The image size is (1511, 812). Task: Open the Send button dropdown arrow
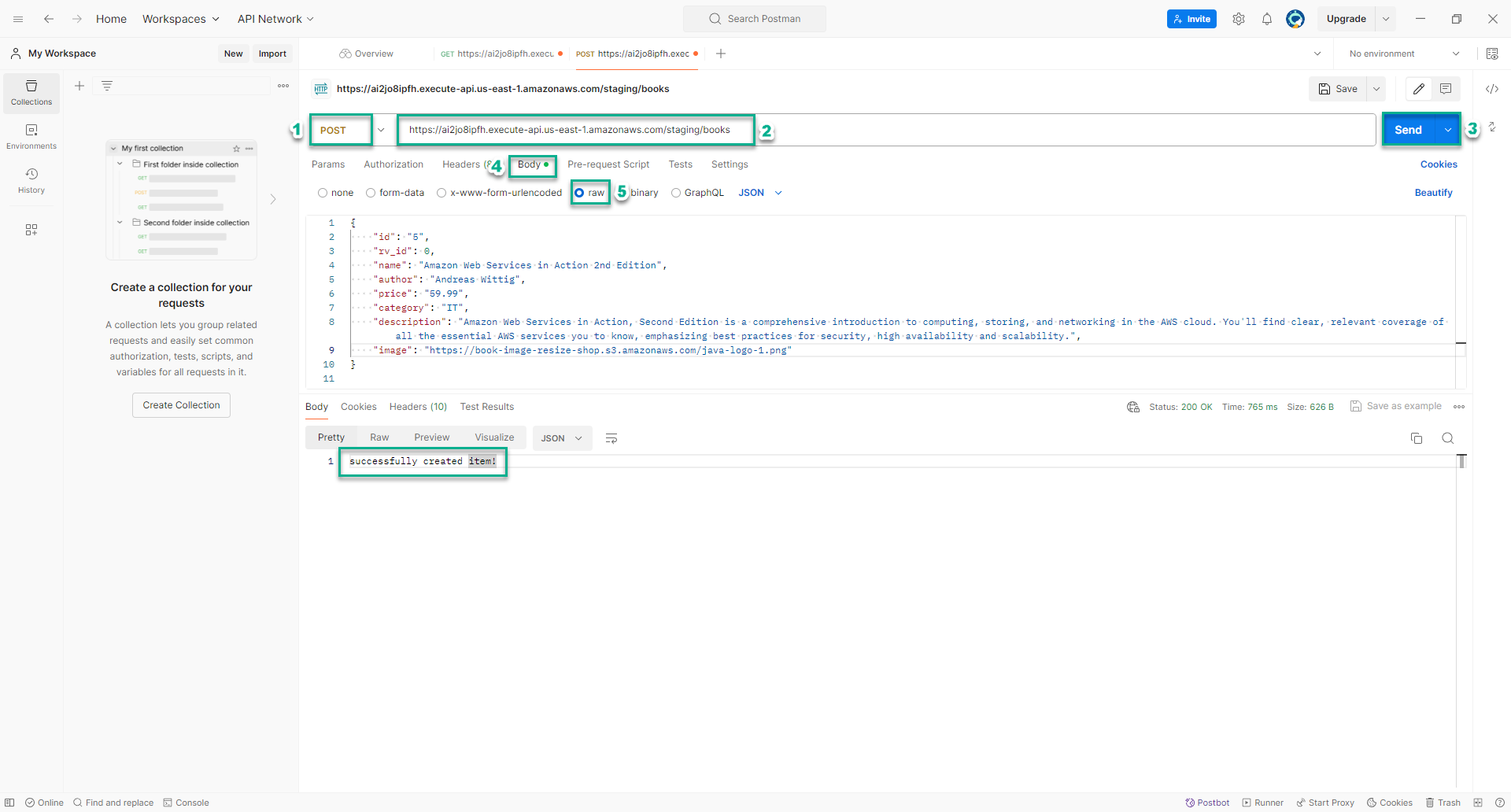tap(1448, 130)
